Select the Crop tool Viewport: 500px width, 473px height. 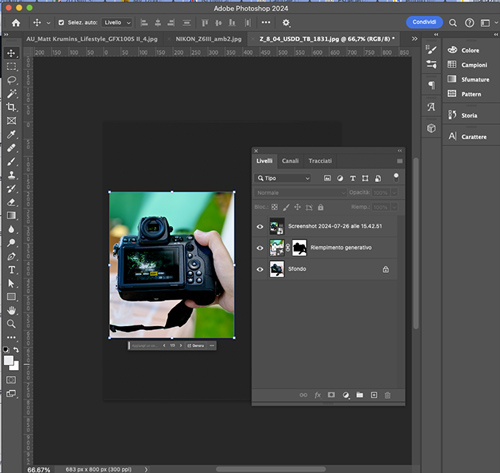tap(11, 107)
